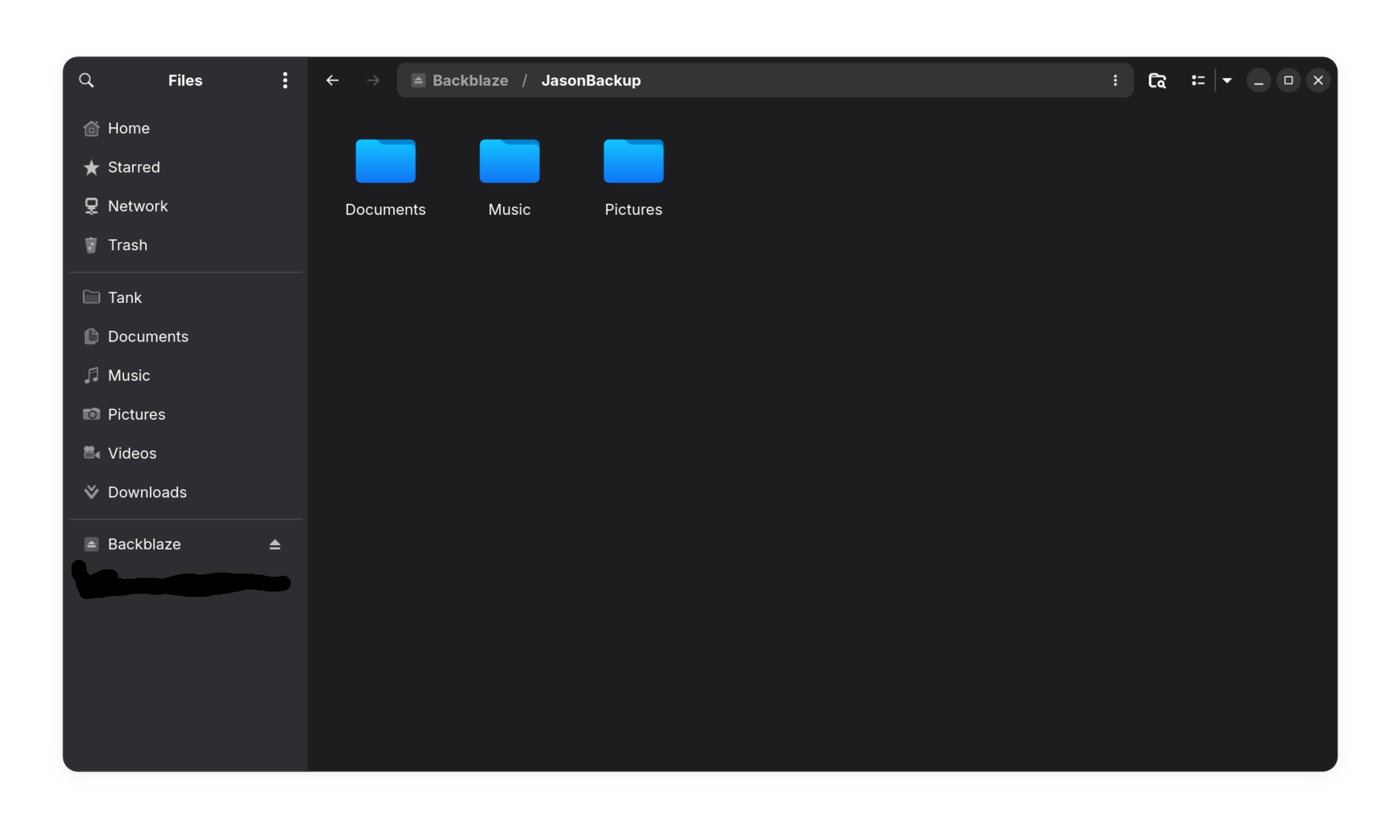Go to Downloads sidebar entry

[x=147, y=492]
